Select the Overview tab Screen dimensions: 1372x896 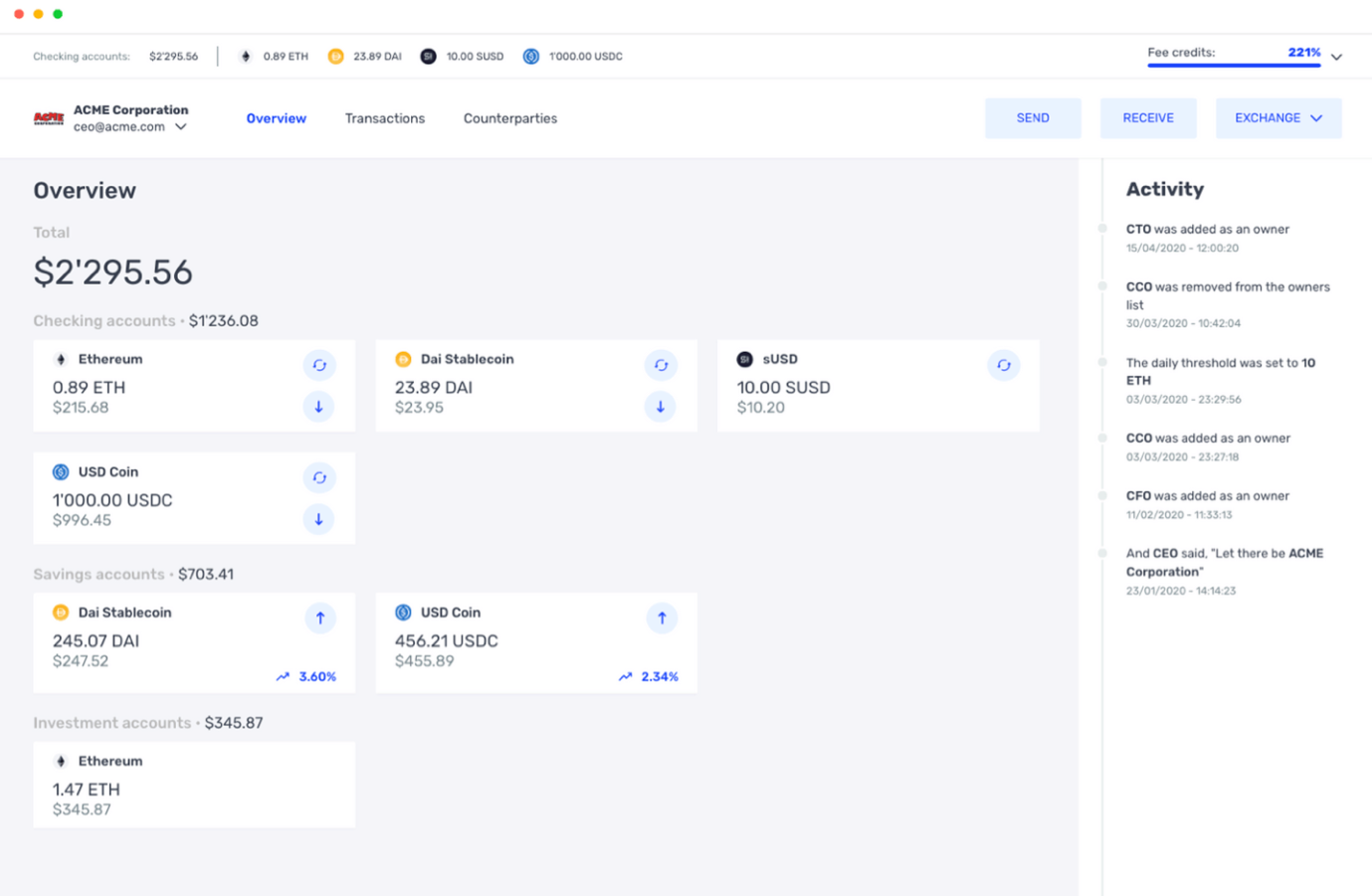click(276, 118)
